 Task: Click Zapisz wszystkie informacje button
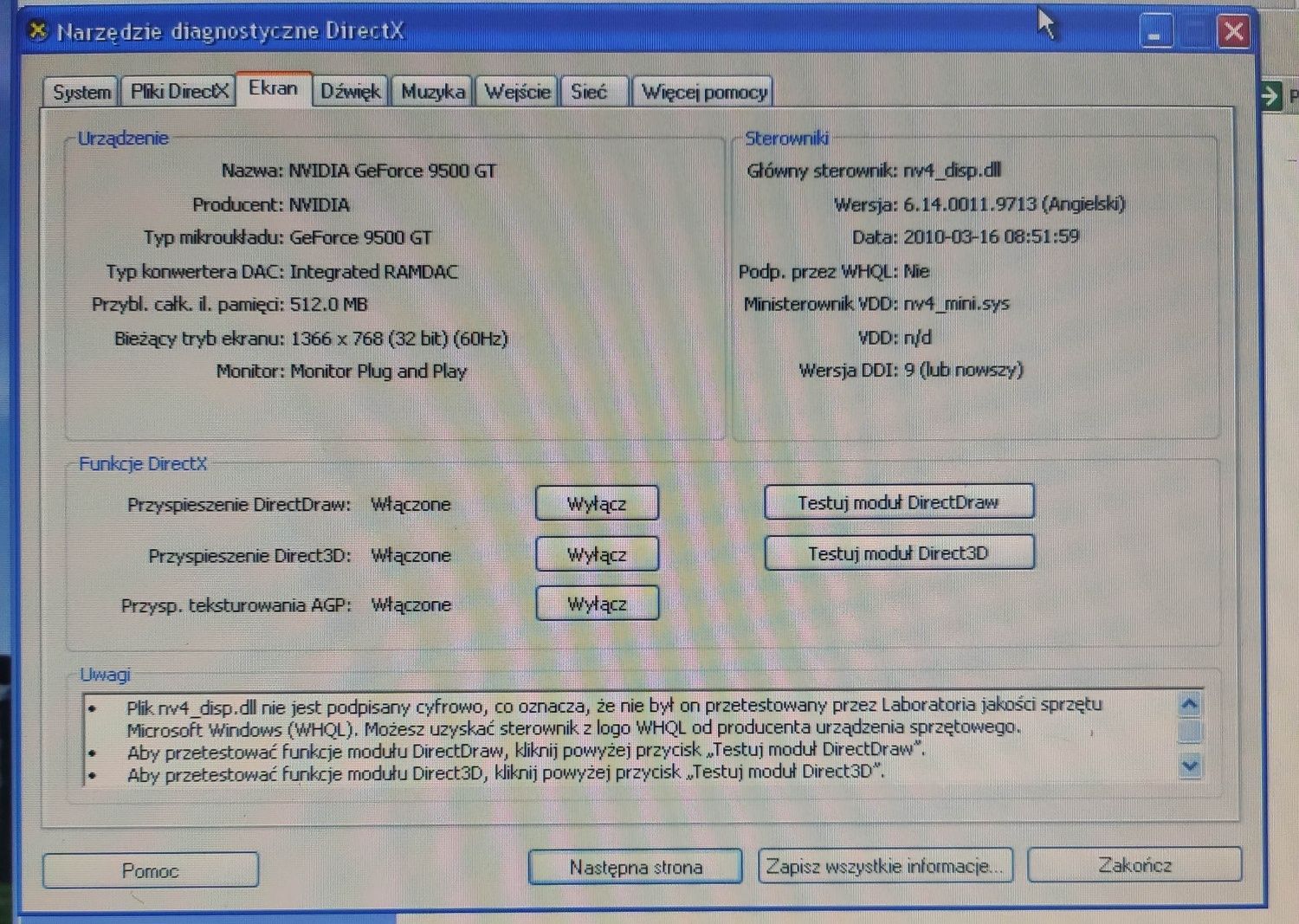point(885,866)
